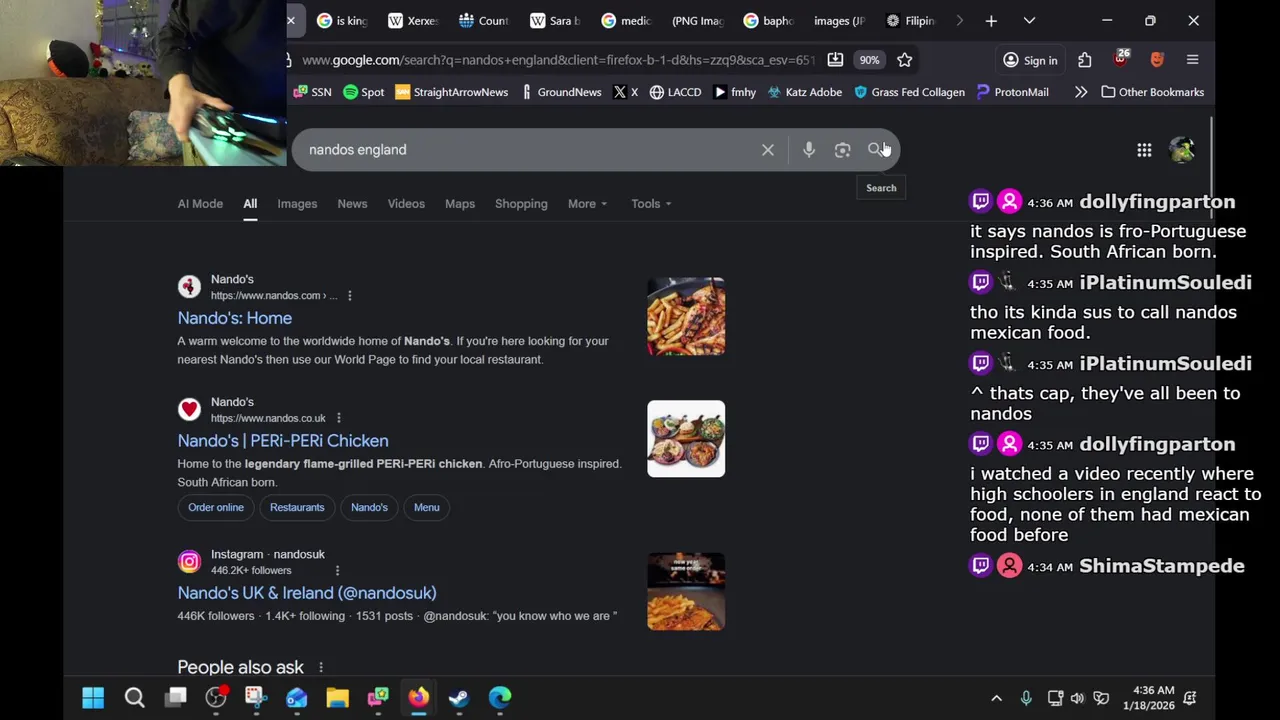
Task: Open the Google apps grid
Action: pyautogui.click(x=1144, y=150)
